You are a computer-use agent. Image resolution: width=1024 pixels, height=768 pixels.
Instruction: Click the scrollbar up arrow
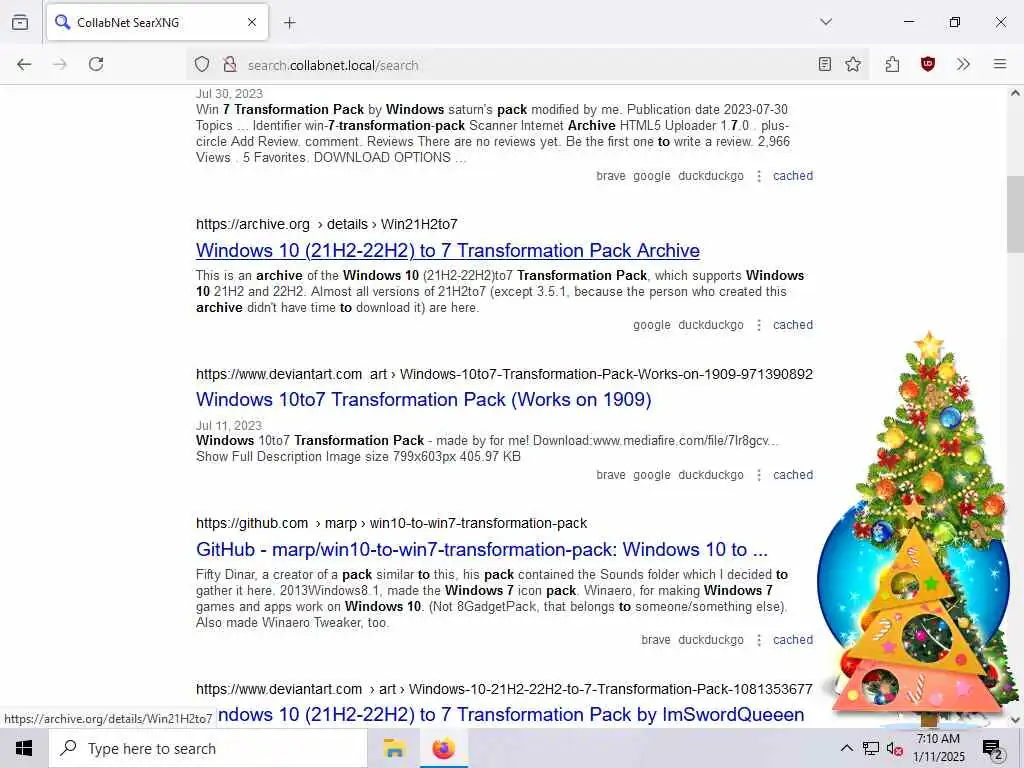1015,93
